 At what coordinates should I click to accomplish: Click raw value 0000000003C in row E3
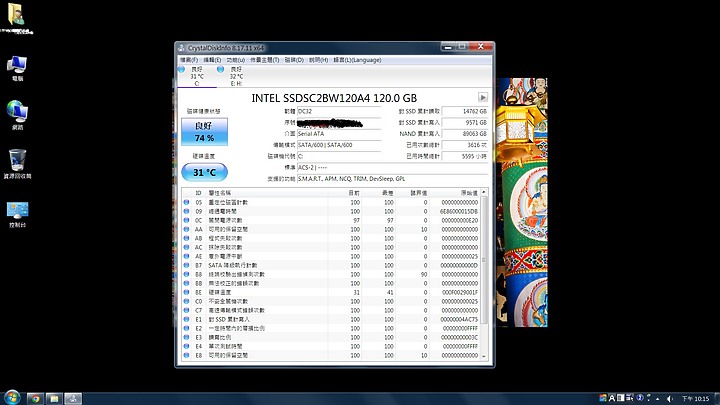click(x=460, y=337)
